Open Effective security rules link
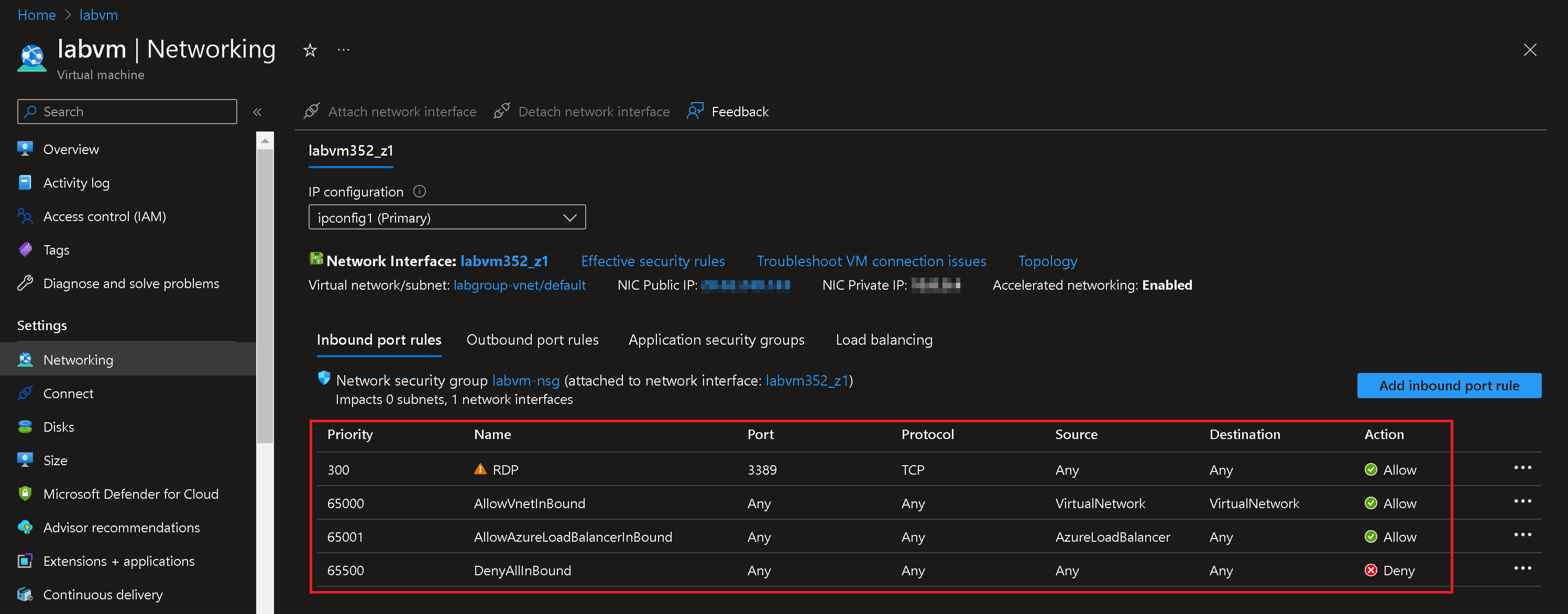This screenshot has width=1568, height=614. [x=653, y=261]
